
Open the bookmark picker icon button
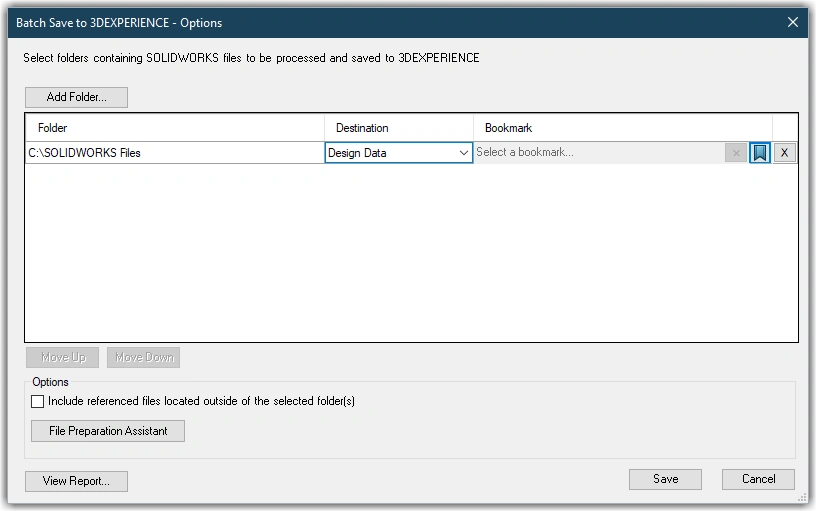760,153
